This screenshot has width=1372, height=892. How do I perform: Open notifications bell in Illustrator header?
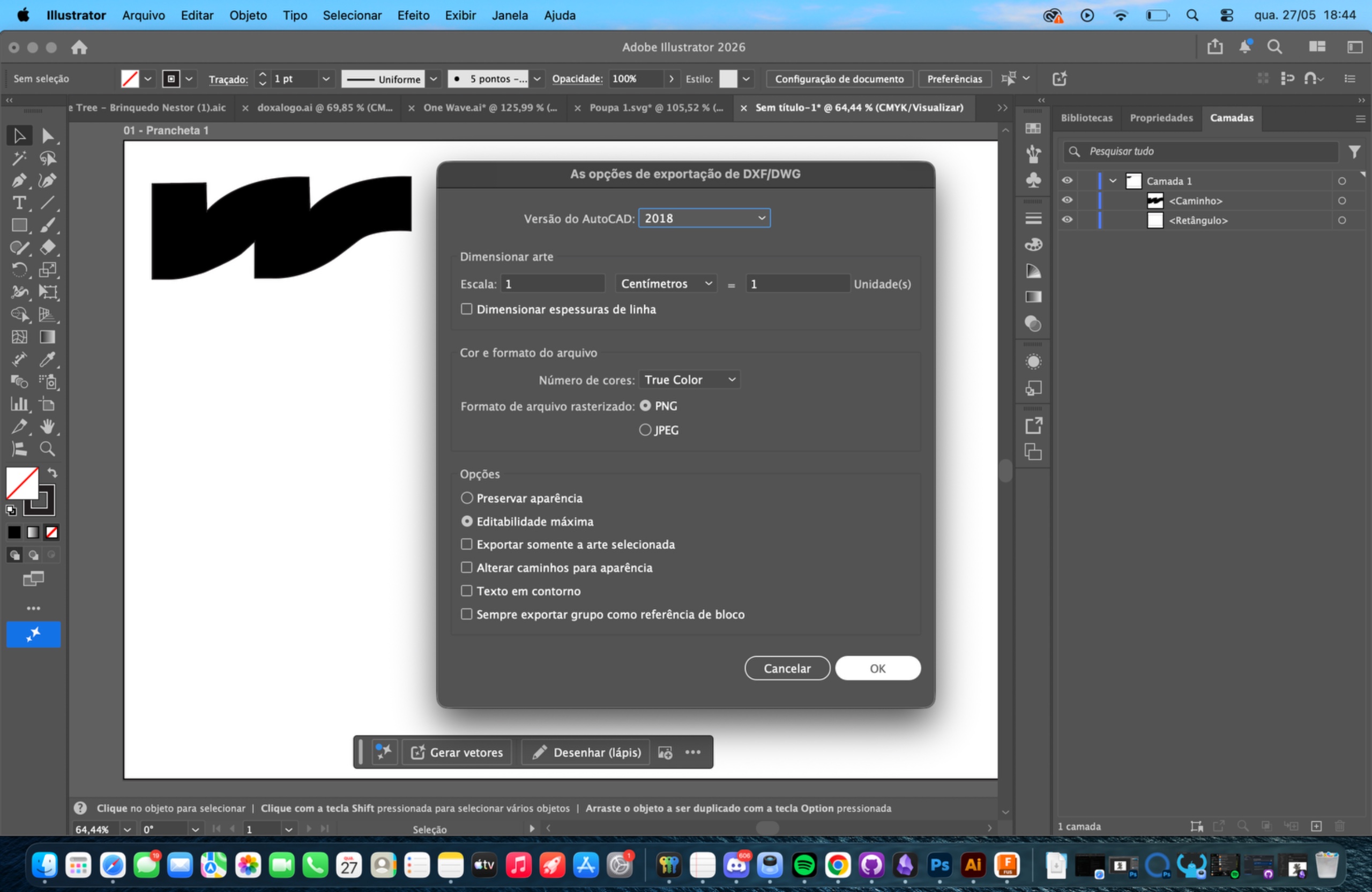point(1245,47)
